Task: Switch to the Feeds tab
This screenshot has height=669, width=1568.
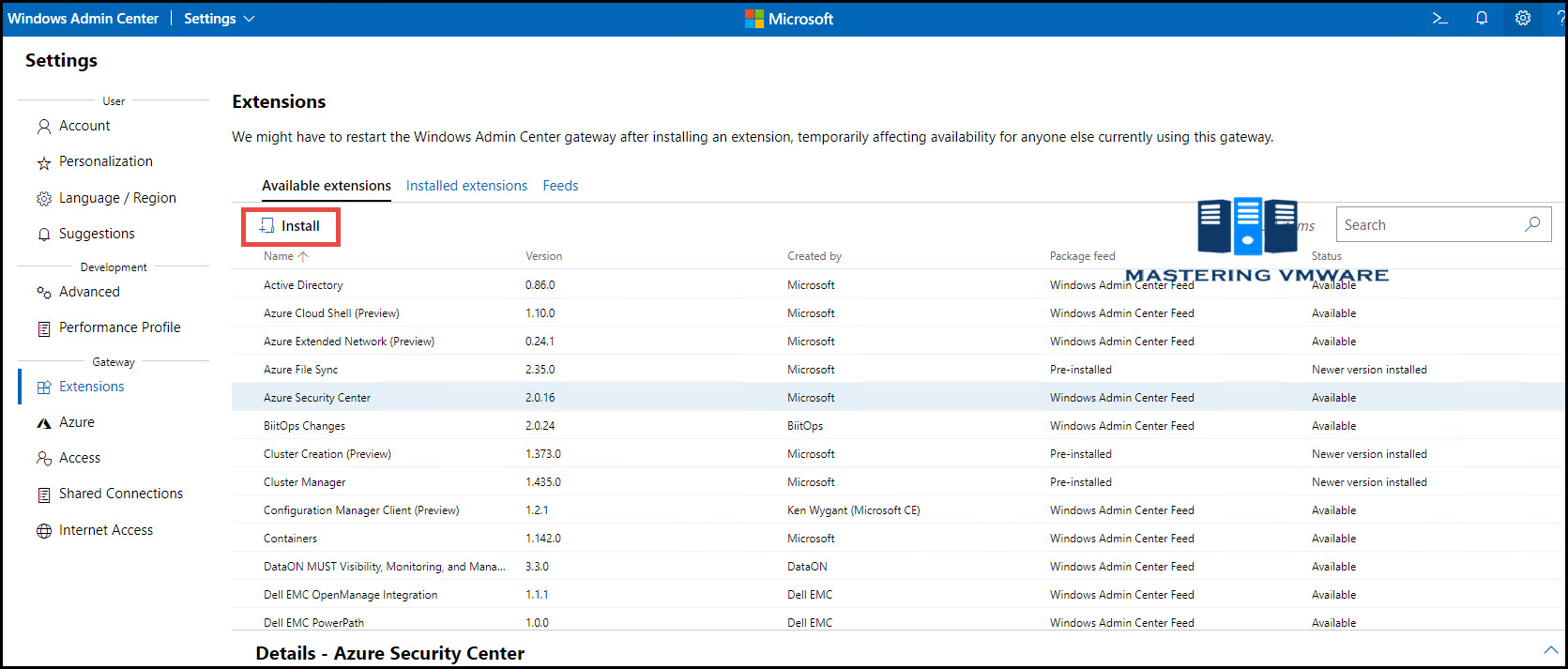Action: click(x=560, y=186)
